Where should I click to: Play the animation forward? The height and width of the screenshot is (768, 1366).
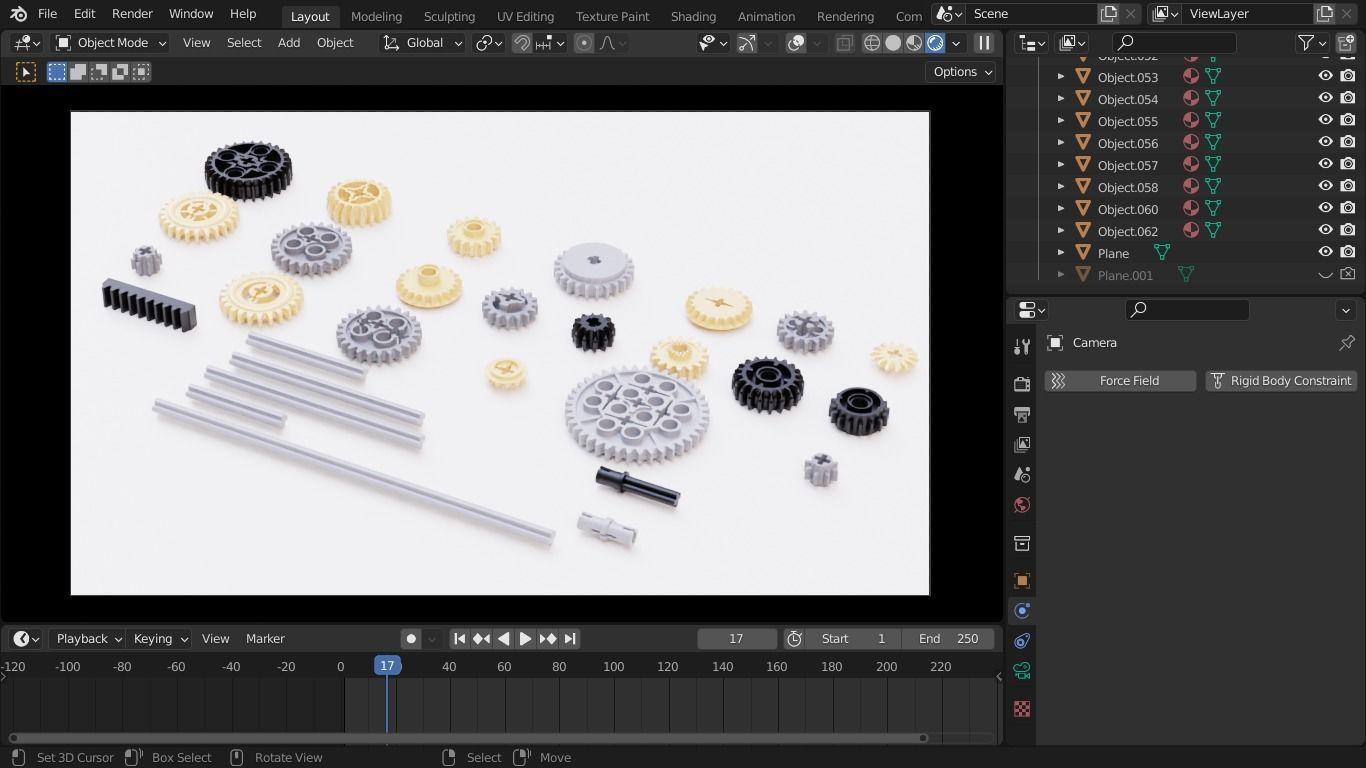point(525,639)
